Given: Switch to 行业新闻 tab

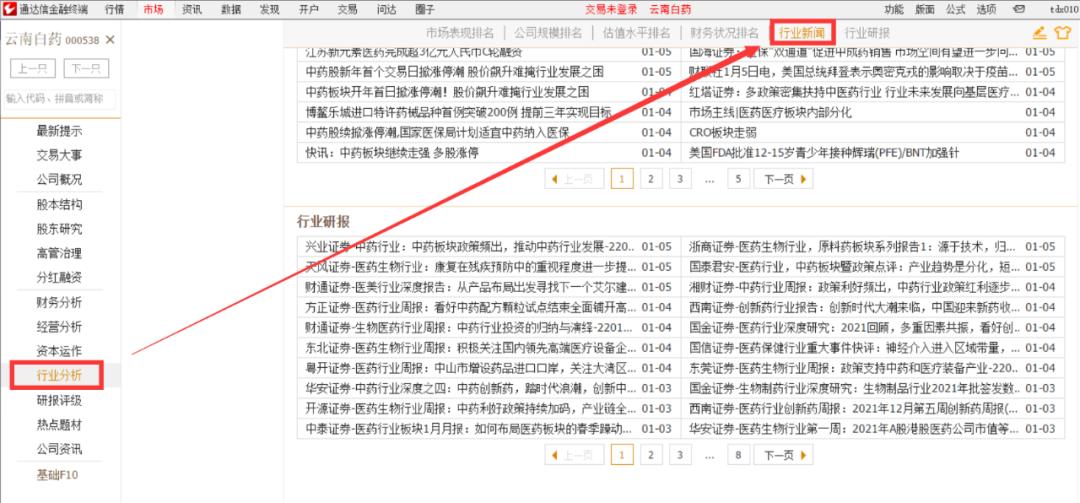Looking at the screenshot, I should coord(802,32).
